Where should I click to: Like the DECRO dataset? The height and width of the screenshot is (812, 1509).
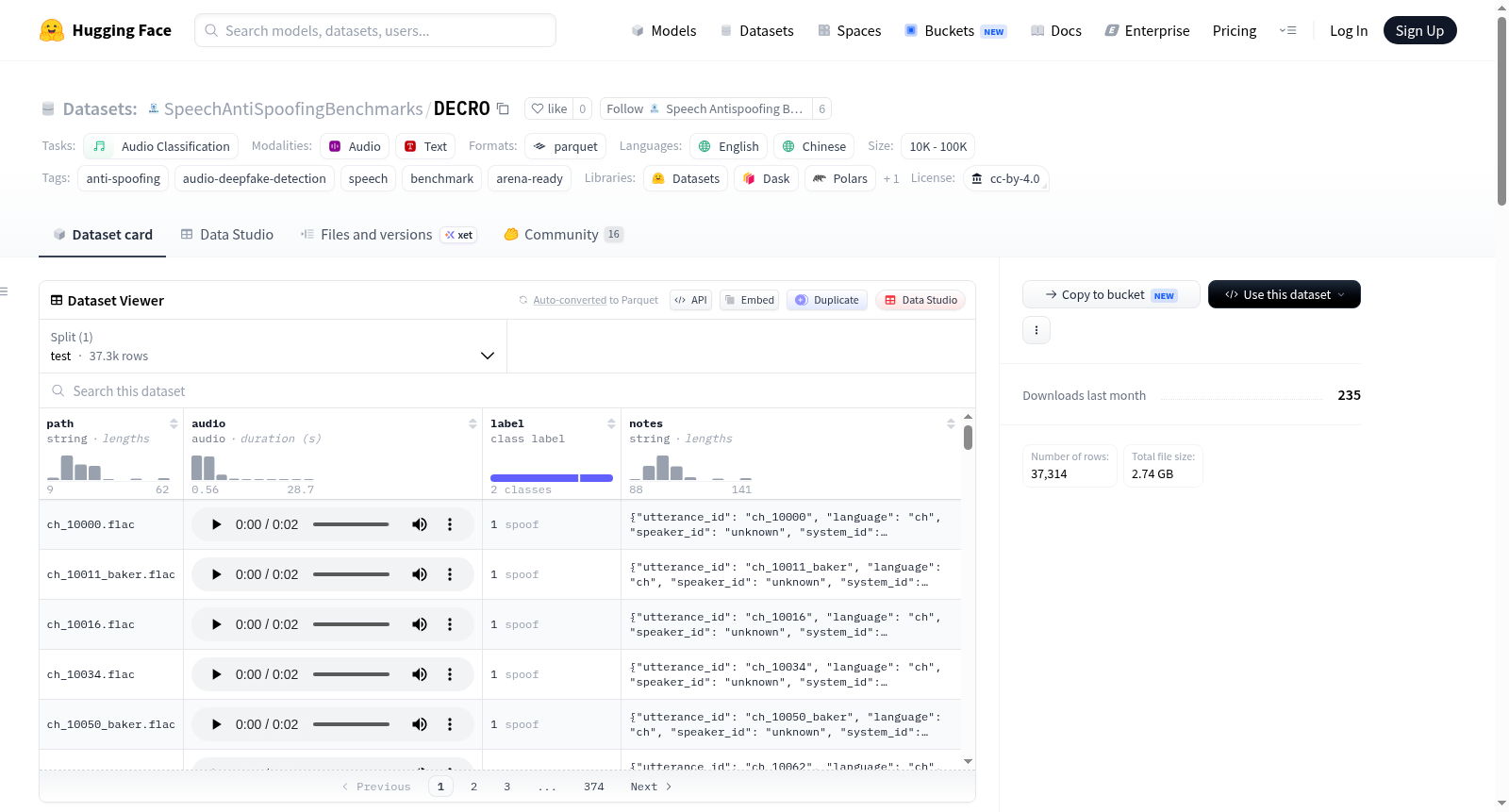click(549, 108)
